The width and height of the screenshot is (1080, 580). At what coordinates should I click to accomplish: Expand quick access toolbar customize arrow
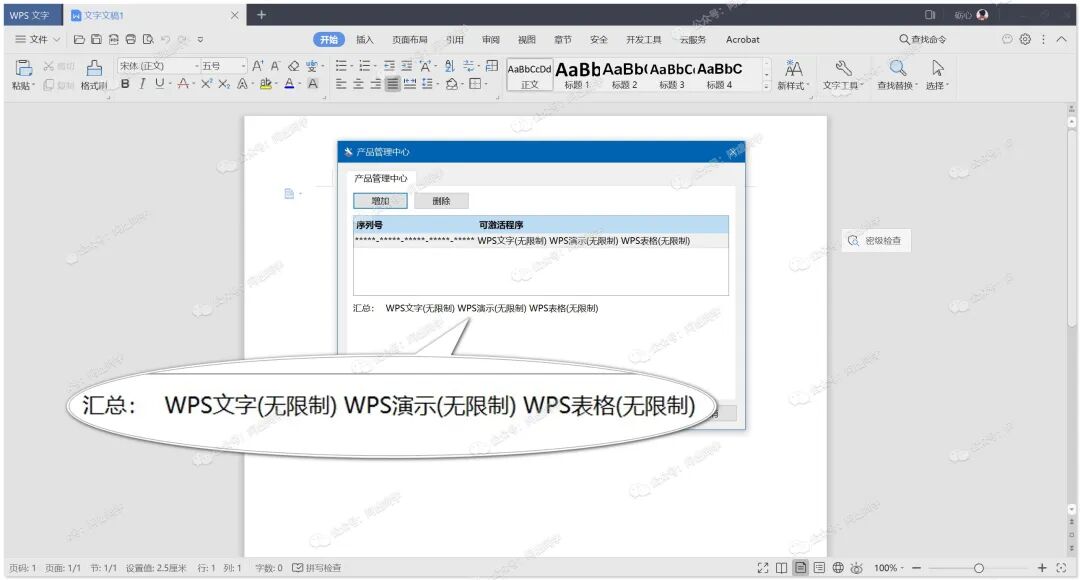coord(200,39)
